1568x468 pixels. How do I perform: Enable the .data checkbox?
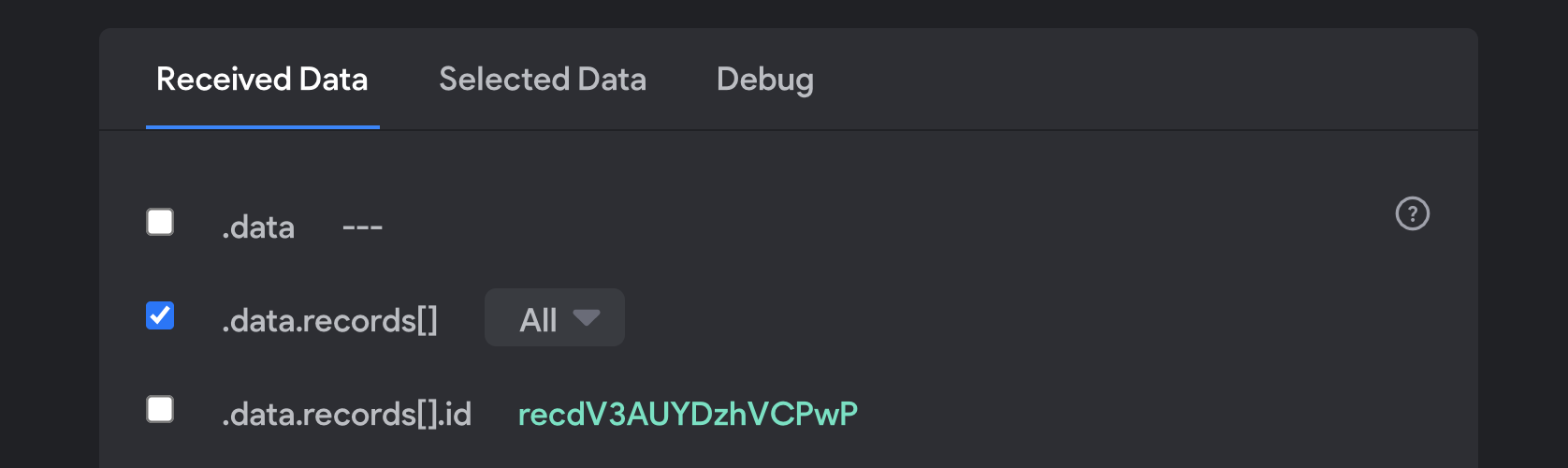[x=160, y=222]
